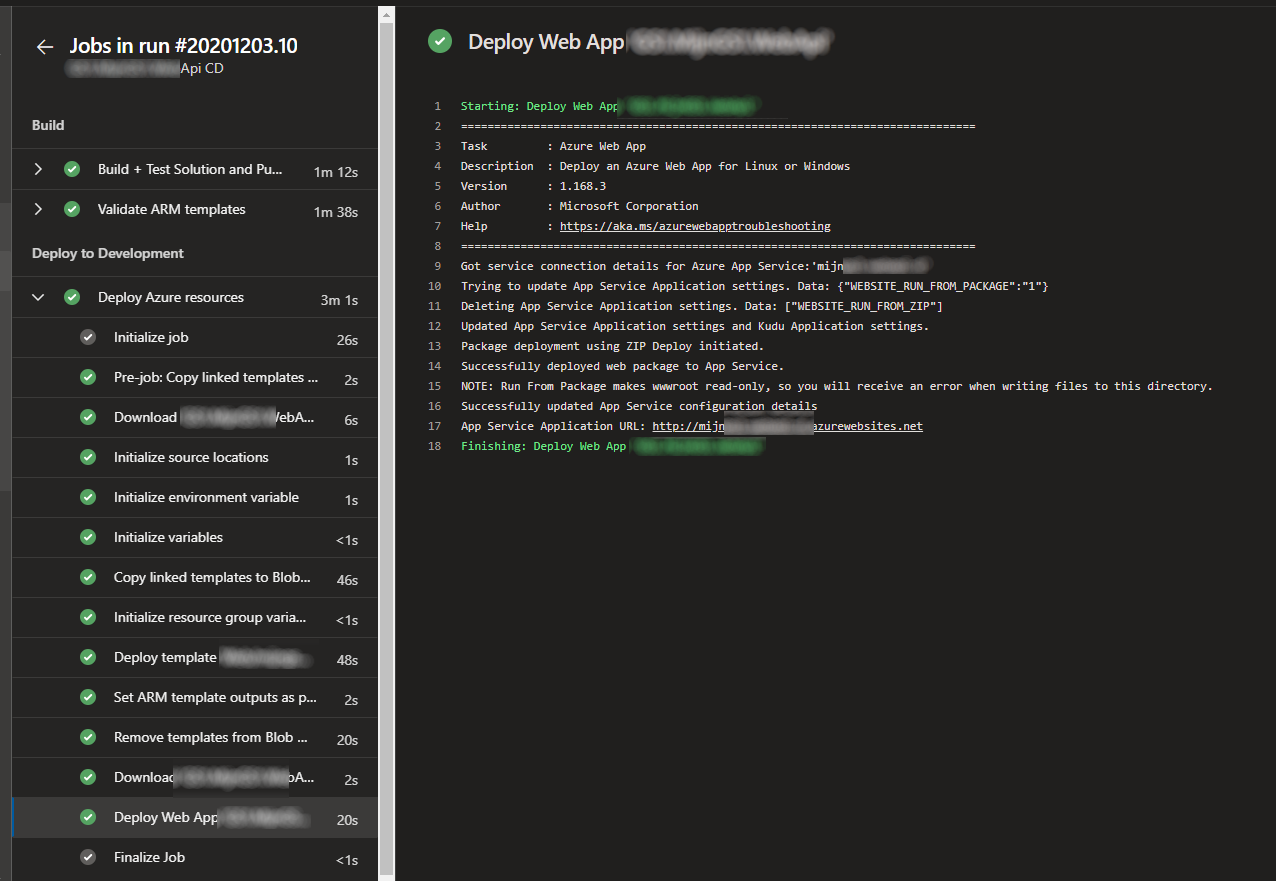Click the check icon next to Finalize Job
The height and width of the screenshot is (881, 1276).
coord(86,857)
